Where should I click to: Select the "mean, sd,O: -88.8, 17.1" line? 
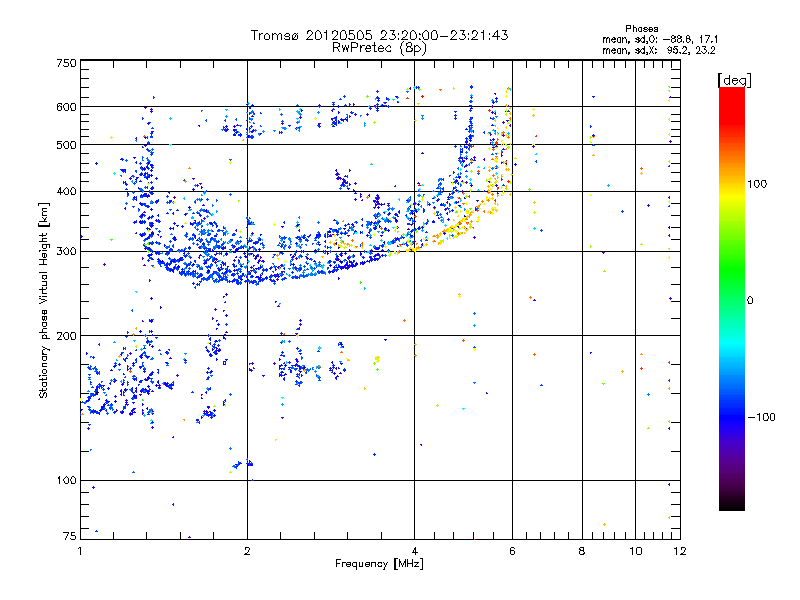pos(660,39)
